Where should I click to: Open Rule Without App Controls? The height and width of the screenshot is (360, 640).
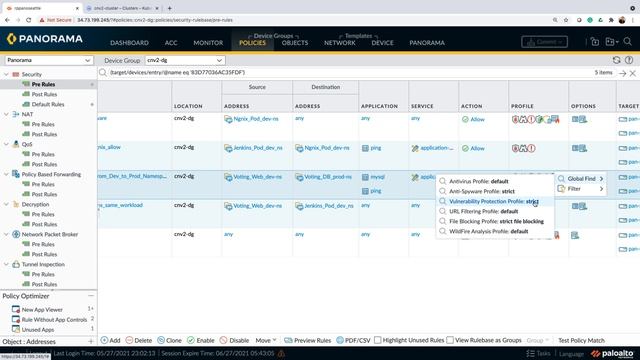click(x=54, y=320)
